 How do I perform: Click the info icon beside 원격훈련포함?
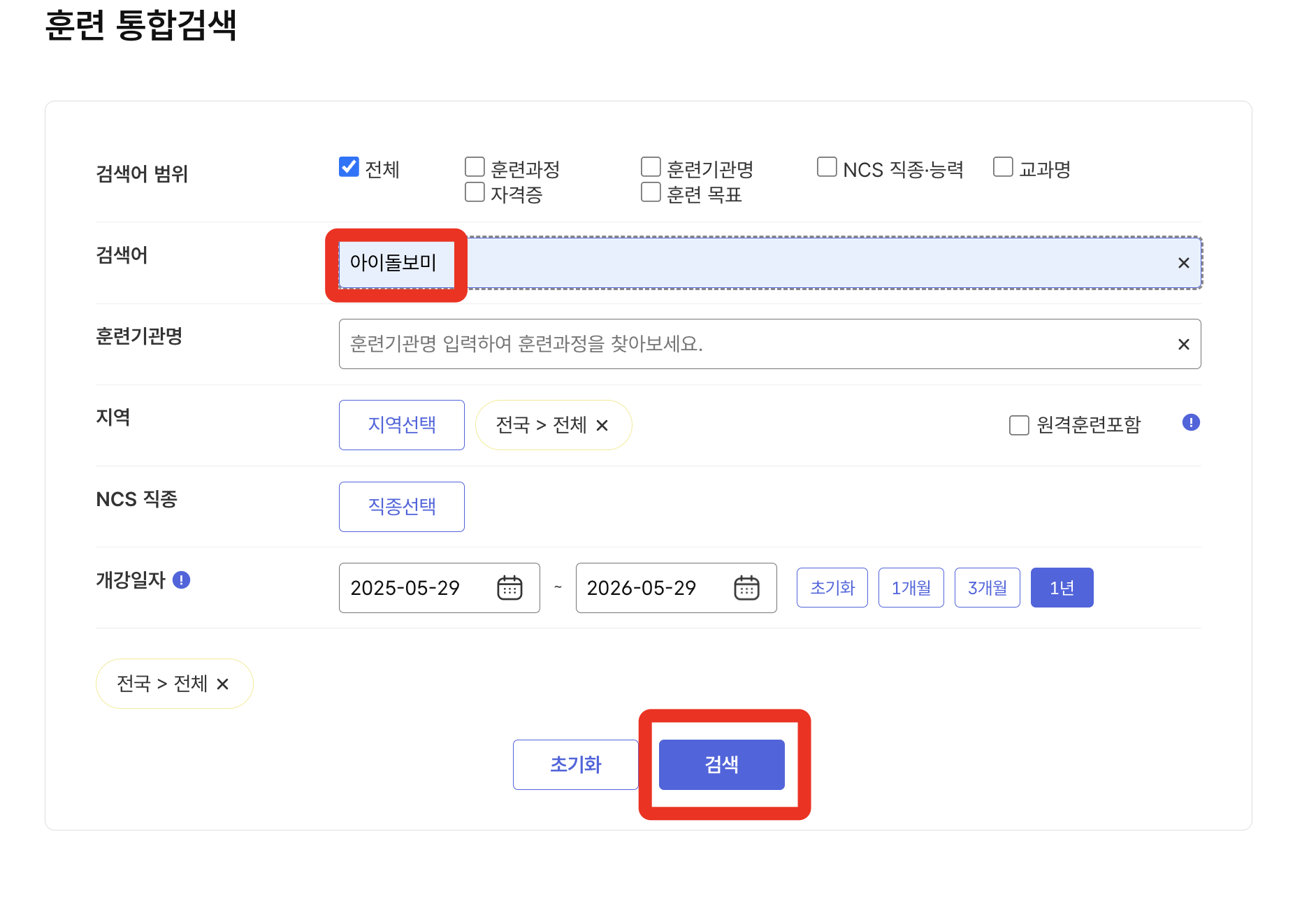coord(1192,422)
